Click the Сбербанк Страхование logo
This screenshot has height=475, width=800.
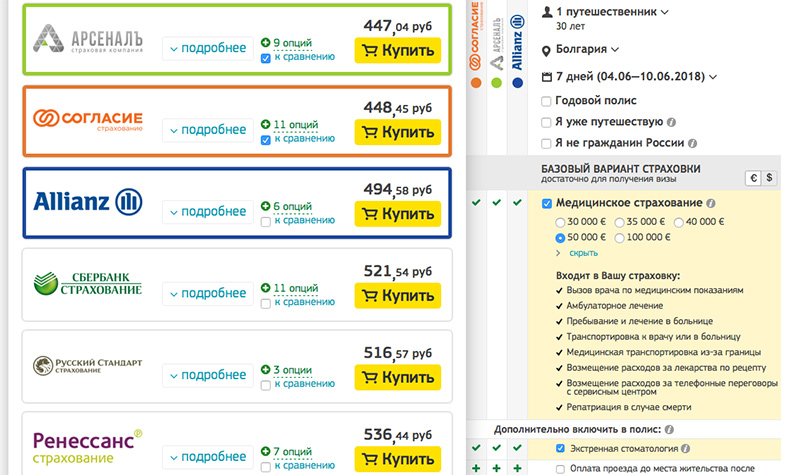(x=88, y=284)
